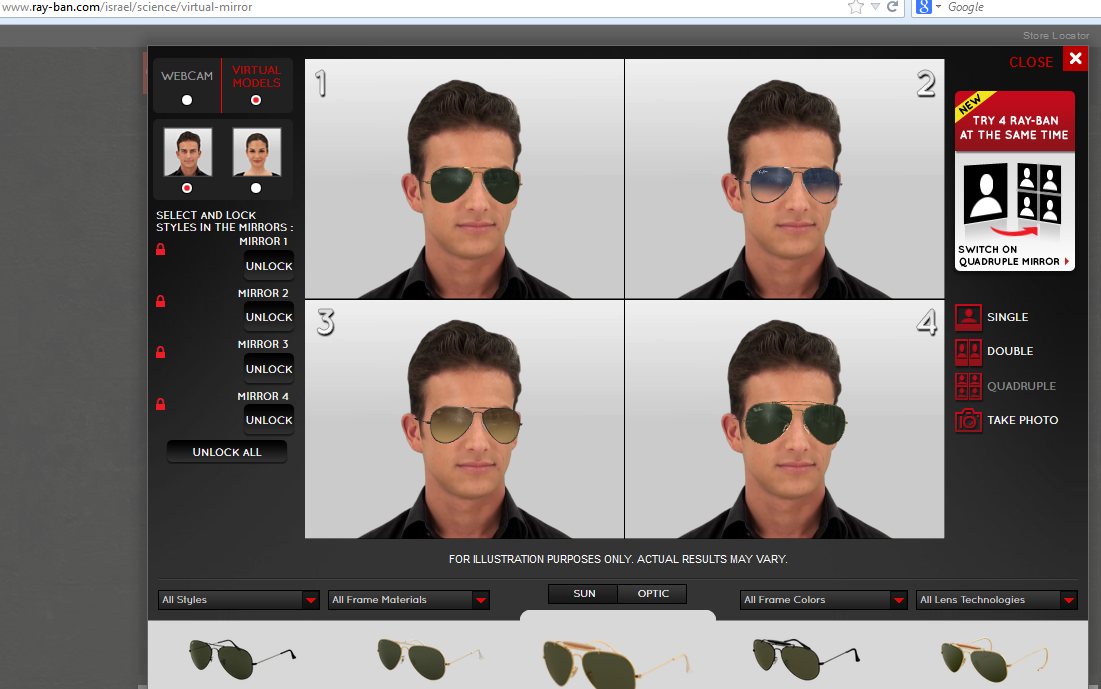The image size is (1101, 689).
Task: Click the Take Photo camera icon
Action: [968, 420]
